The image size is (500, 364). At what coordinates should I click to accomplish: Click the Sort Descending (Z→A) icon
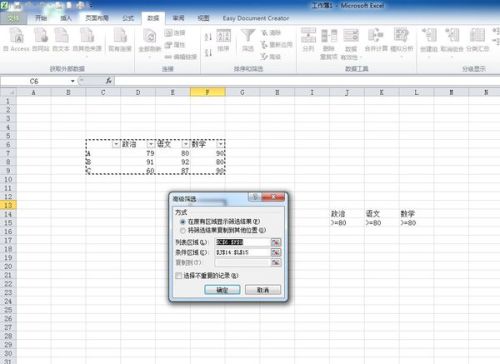click(208, 53)
